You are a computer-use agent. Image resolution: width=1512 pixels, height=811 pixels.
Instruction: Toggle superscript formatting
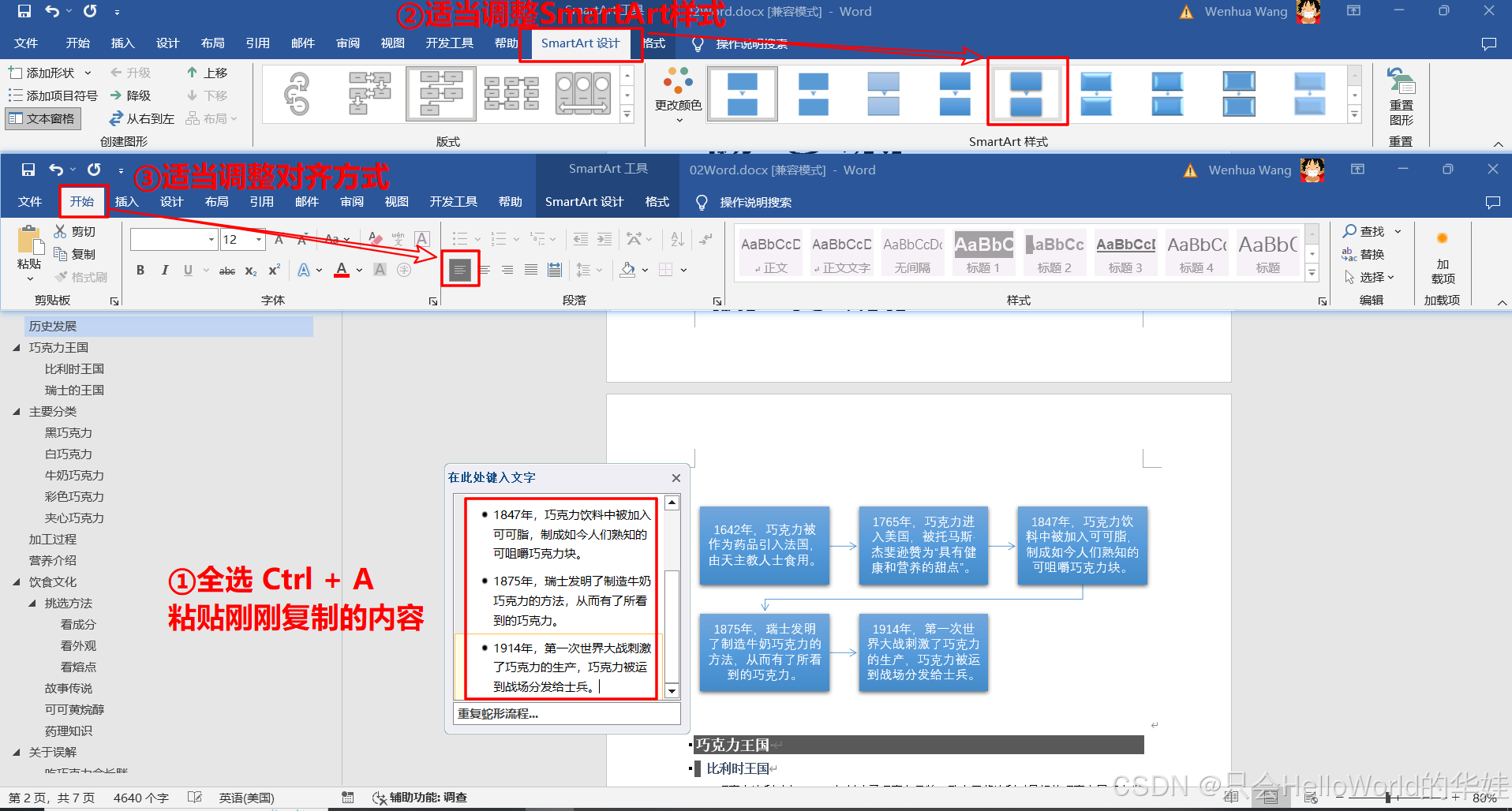point(275,270)
